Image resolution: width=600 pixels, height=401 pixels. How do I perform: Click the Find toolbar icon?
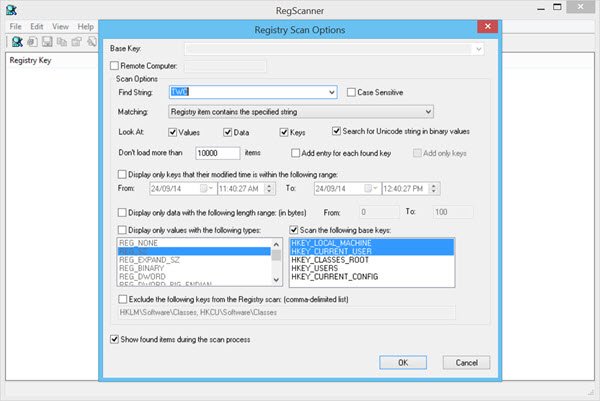coord(92,41)
